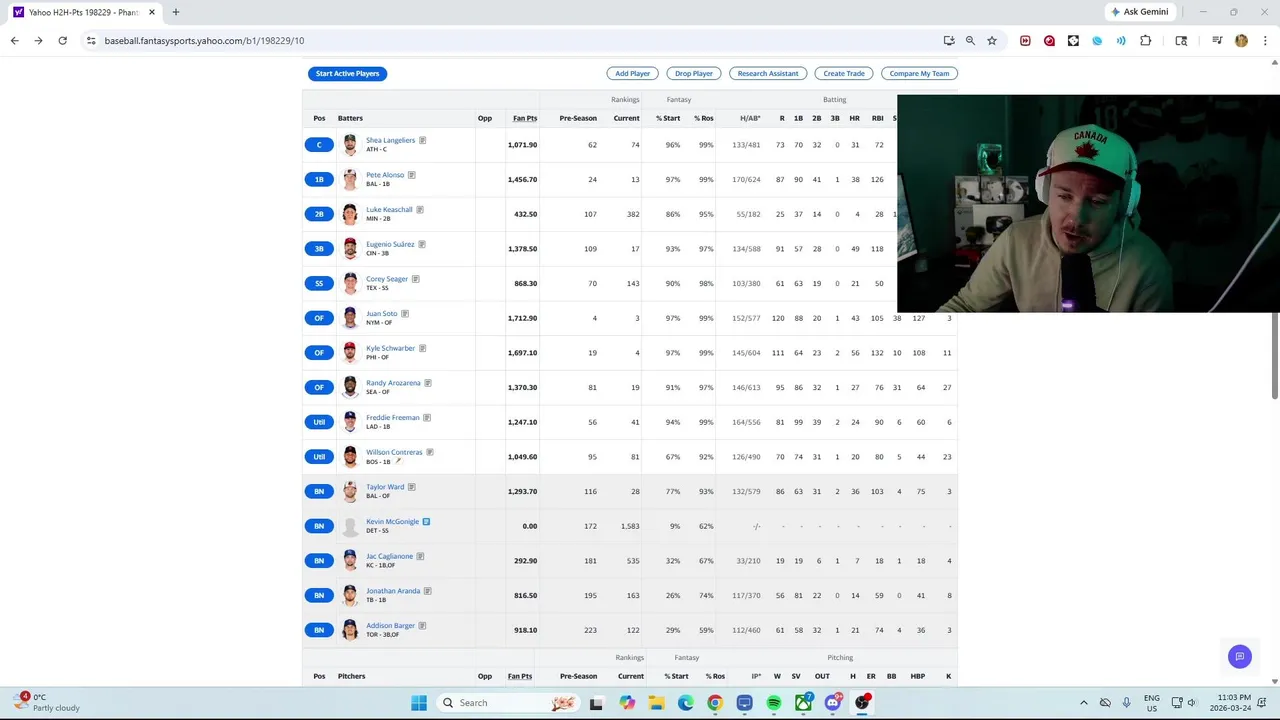Image resolution: width=1280 pixels, height=720 pixels.
Task: Click Corey Seager's player photo
Action: (x=350, y=283)
